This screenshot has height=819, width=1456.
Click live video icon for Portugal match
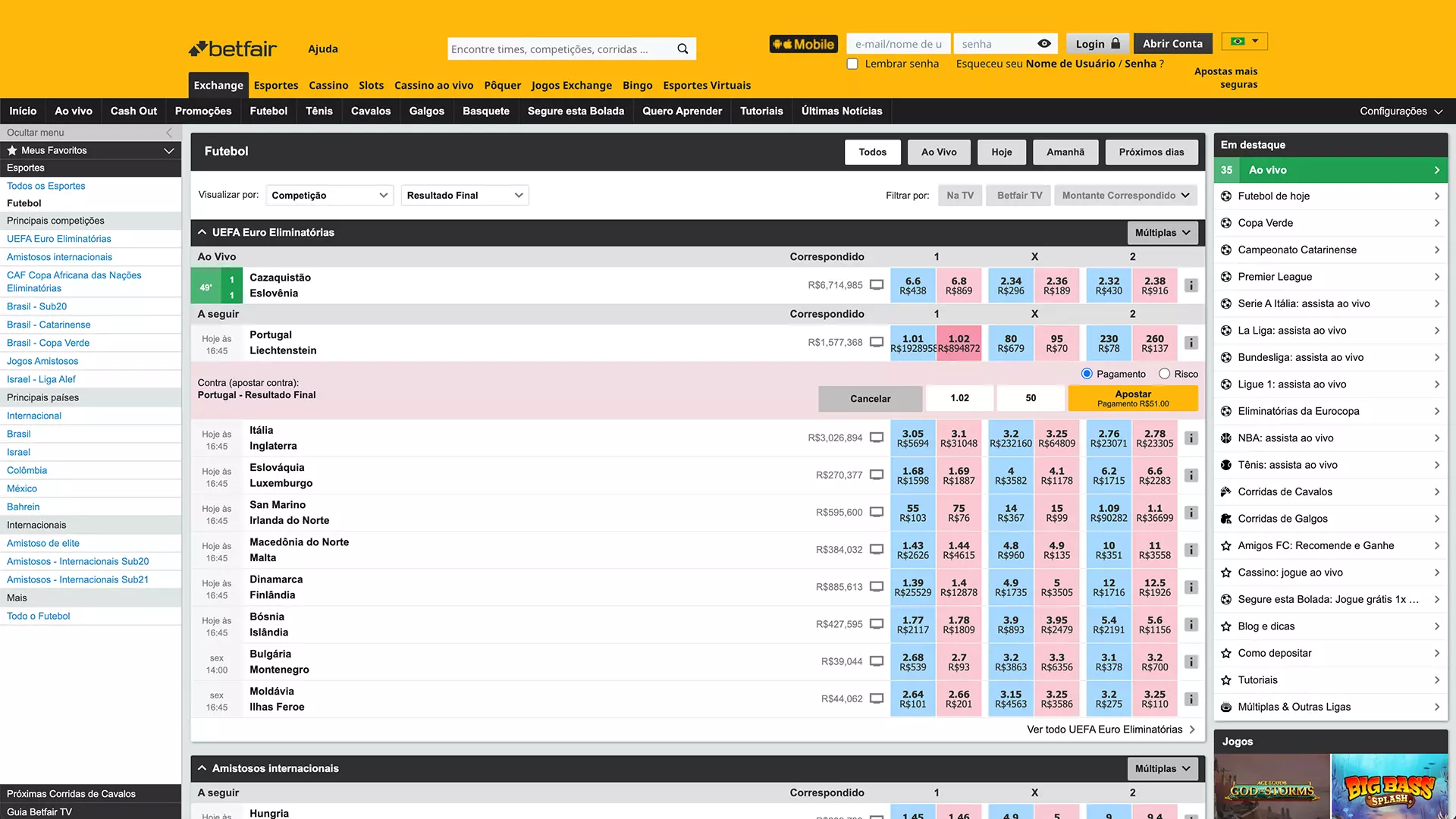click(877, 342)
